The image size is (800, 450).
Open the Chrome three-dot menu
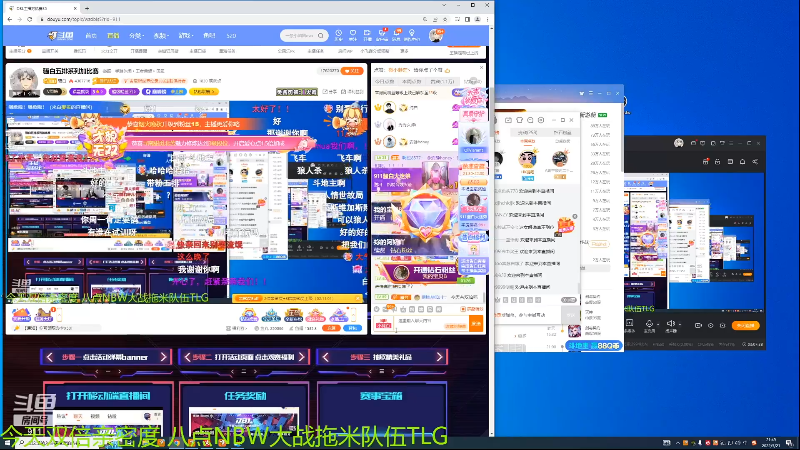tap(488, 19)
